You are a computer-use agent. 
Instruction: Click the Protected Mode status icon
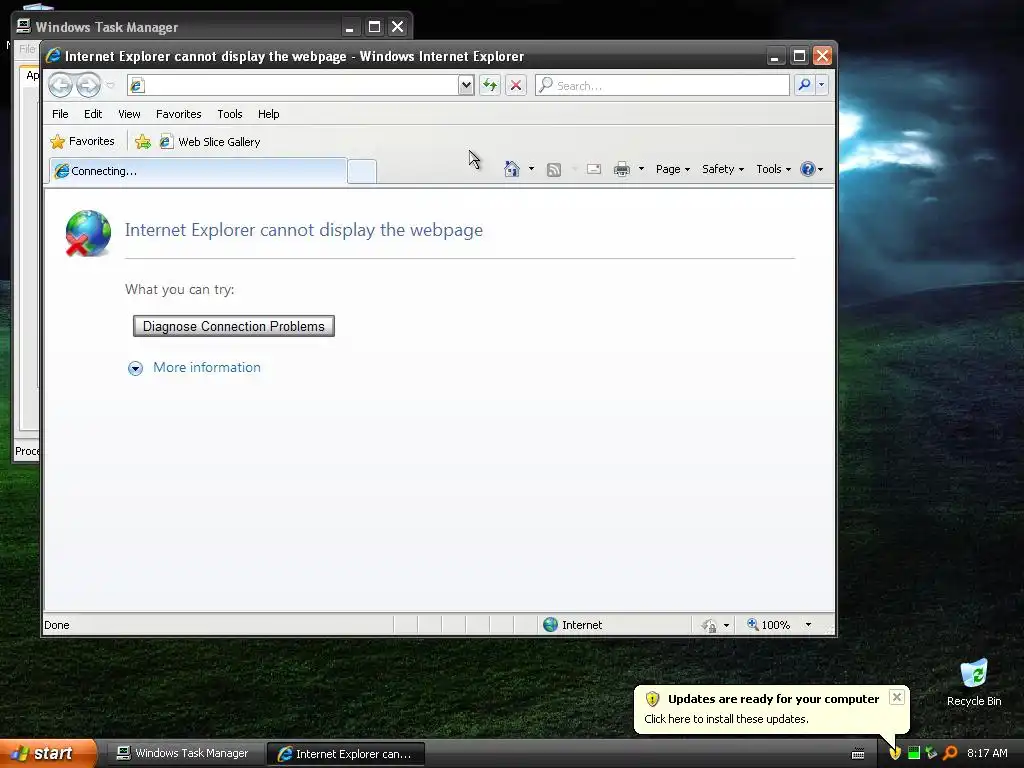tap(709, 626)
